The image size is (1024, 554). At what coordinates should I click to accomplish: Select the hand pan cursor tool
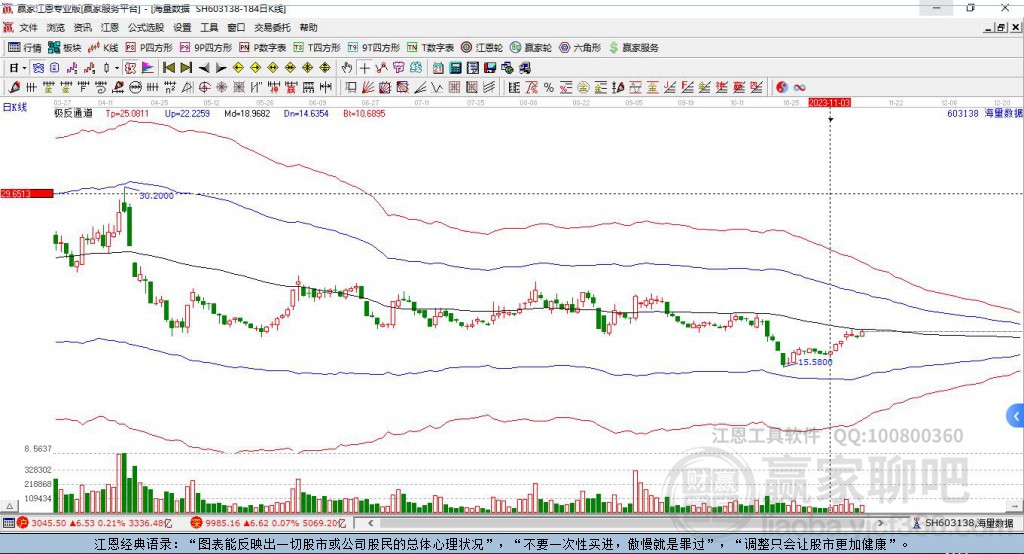pyautogui.click(x=347, y=68)
